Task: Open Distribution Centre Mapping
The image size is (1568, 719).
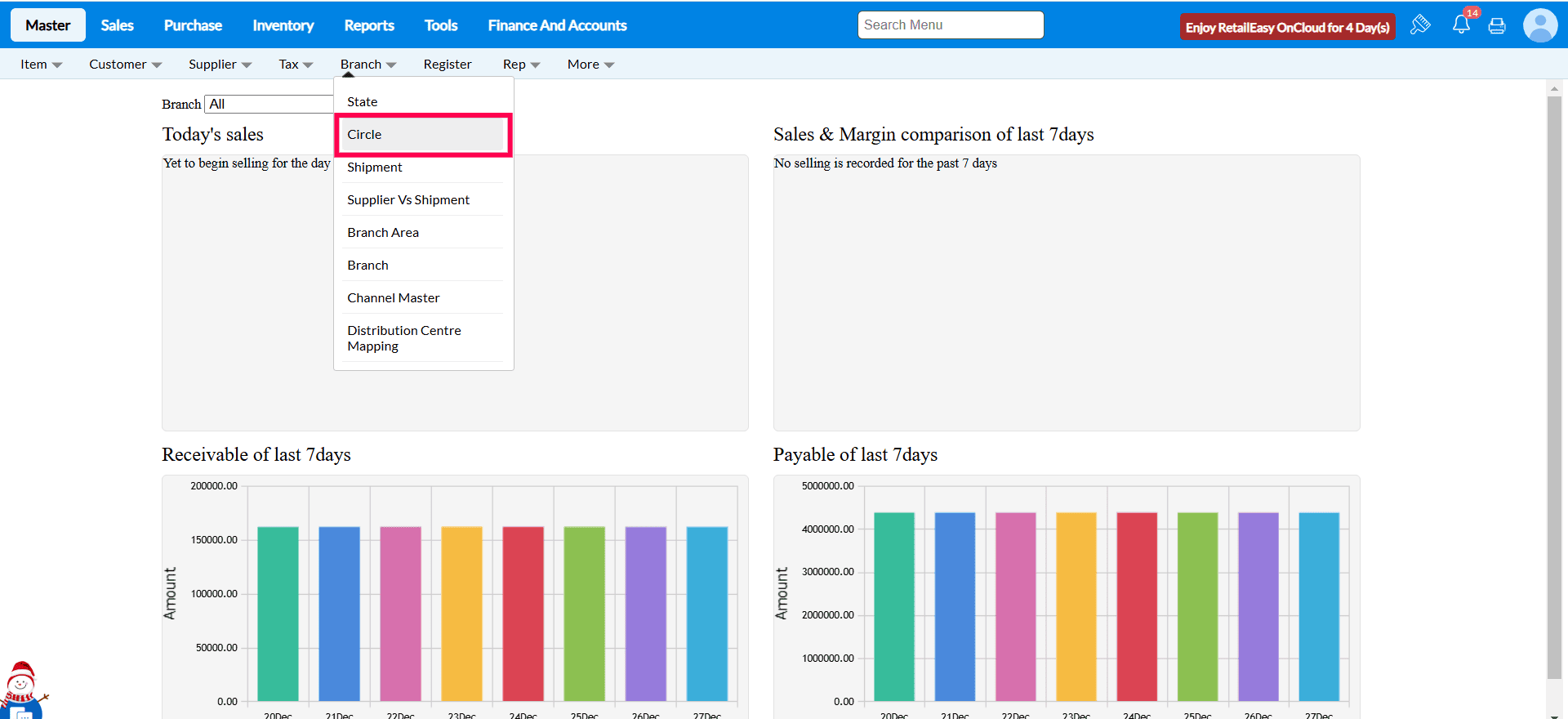Action: [404, 337]
